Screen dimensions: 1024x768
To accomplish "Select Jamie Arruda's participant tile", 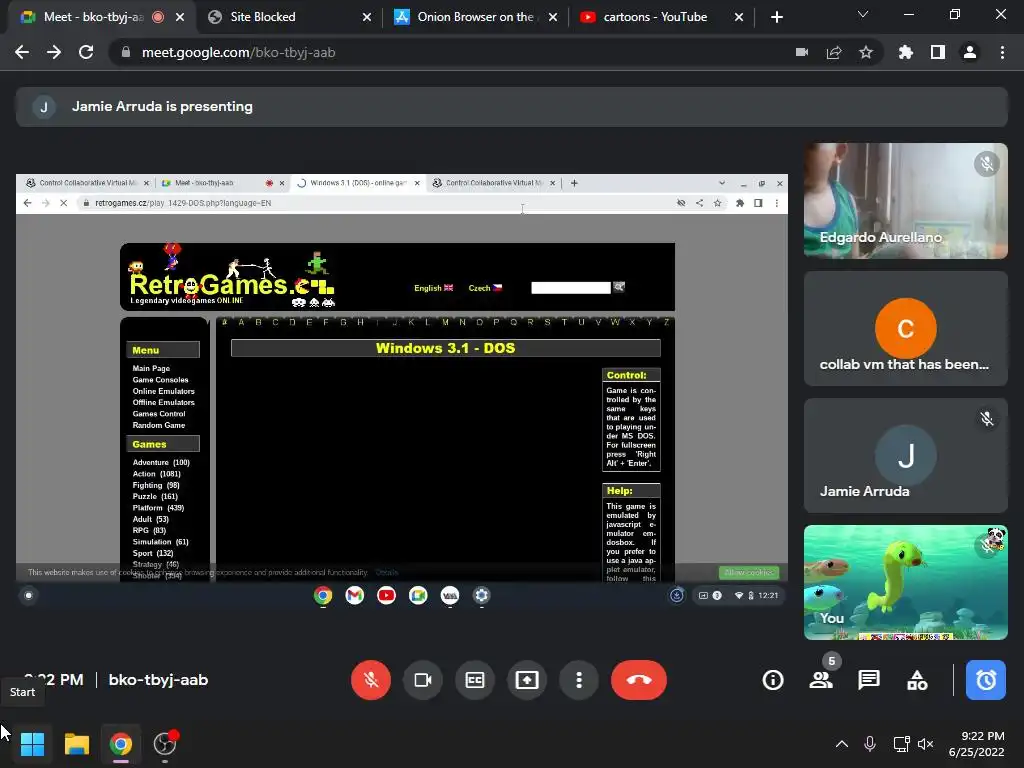I will 905,455.
